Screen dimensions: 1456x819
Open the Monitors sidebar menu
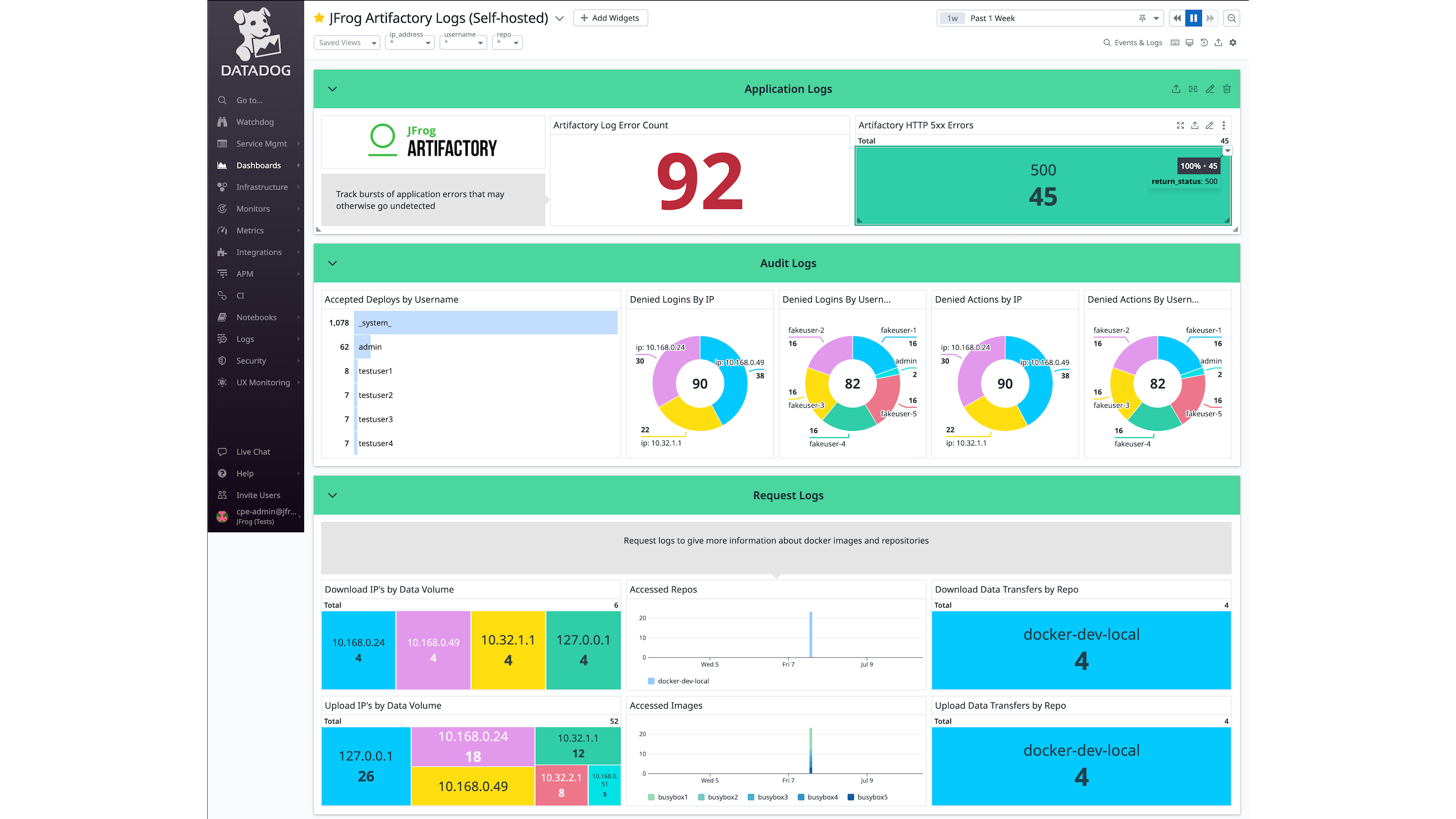tap(253, 209)
